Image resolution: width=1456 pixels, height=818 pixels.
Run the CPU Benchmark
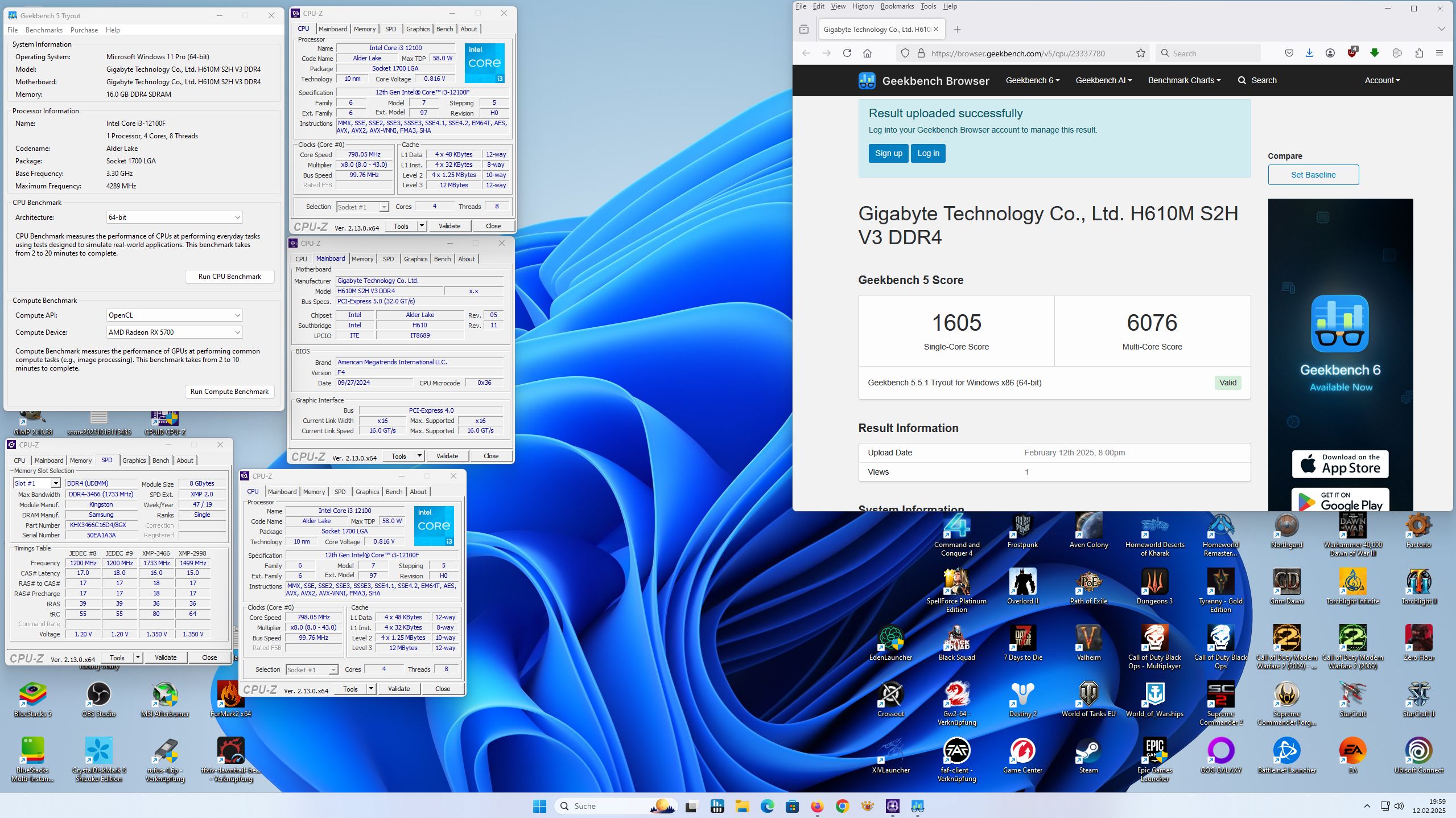coord(230,276)
